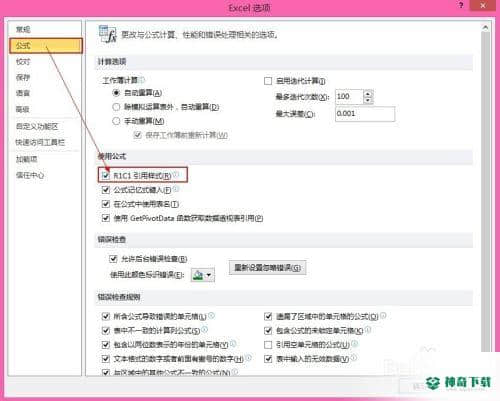Click info icon after 所含公式导致错误的单元格
500x401 pixels.
pyautogui.click(x=211, y=315)
